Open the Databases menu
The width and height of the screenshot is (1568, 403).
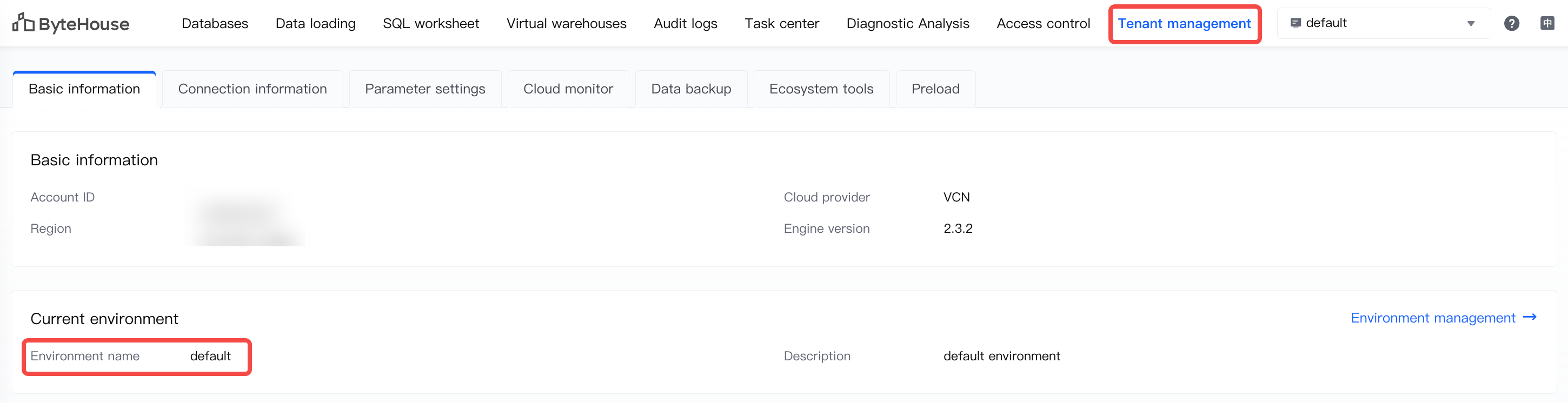(215, 23)
